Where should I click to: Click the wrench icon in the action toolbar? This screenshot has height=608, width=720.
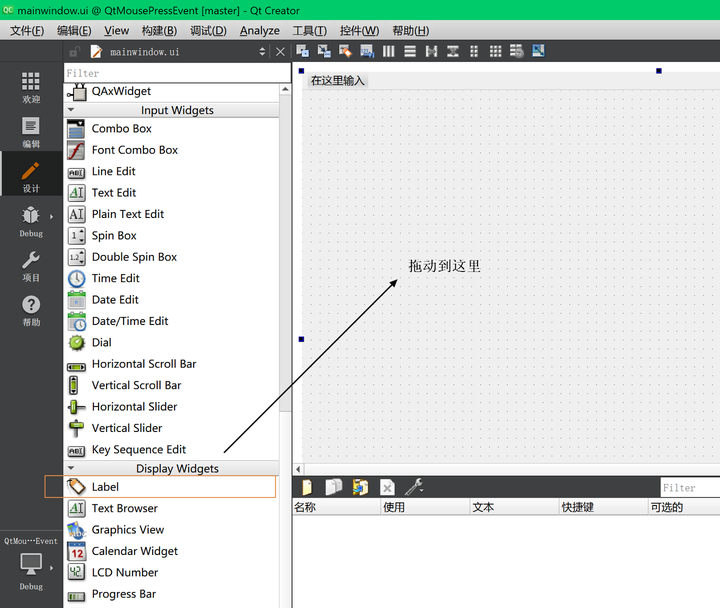point(414,487)
